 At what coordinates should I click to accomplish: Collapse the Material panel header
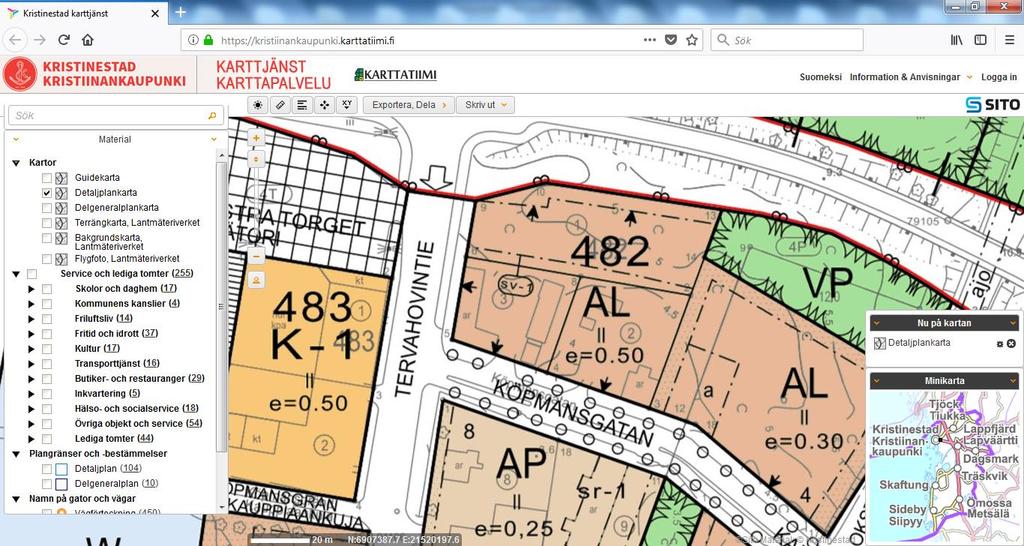coord(115,139)
